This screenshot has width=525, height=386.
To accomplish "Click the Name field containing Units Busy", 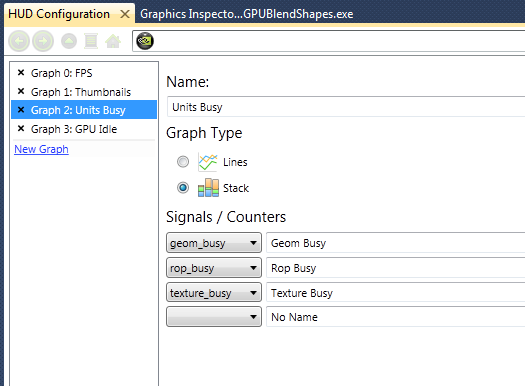I will tap(346, 107).
